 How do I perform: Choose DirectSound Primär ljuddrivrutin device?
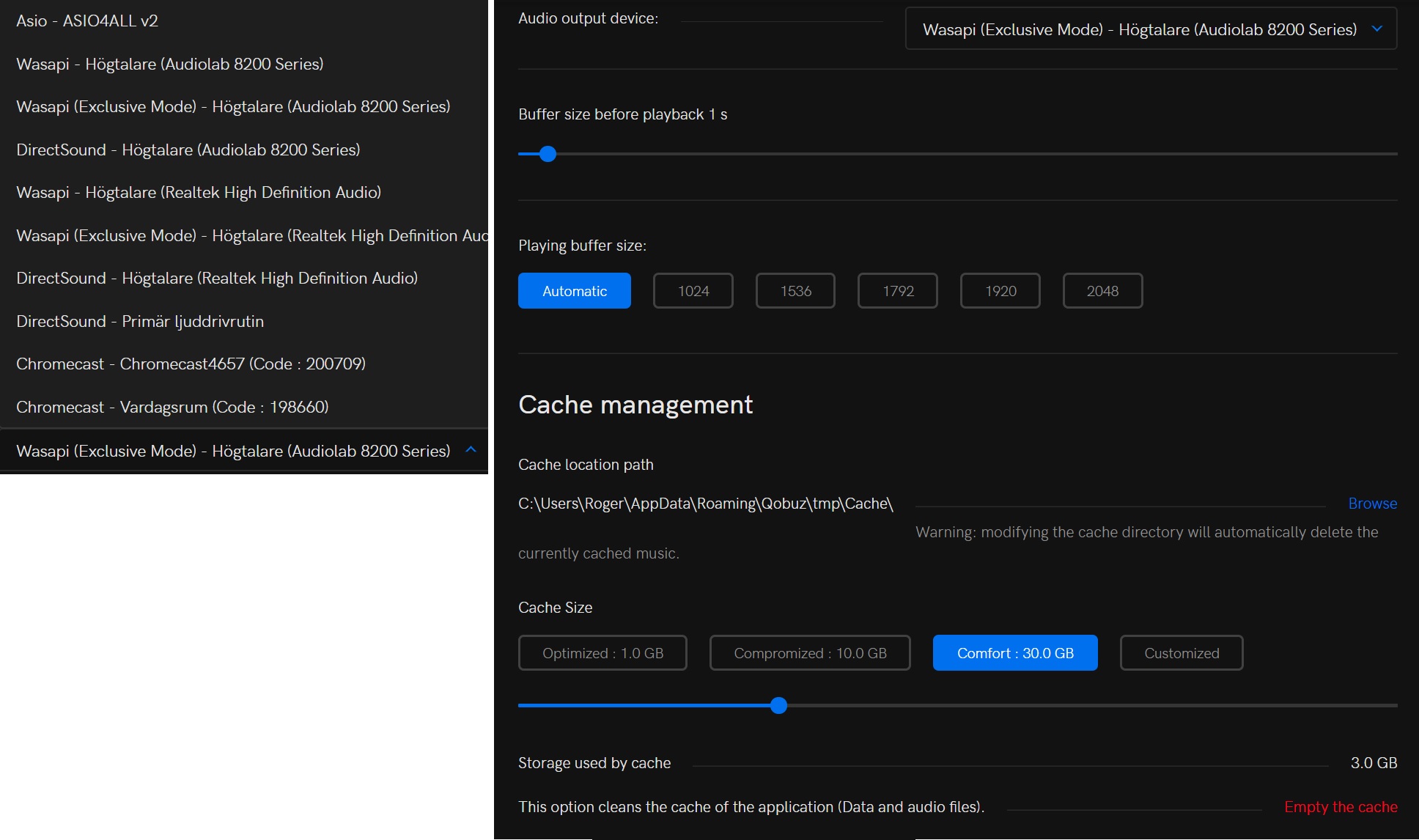pyautogui.click(x=140, y=321)
